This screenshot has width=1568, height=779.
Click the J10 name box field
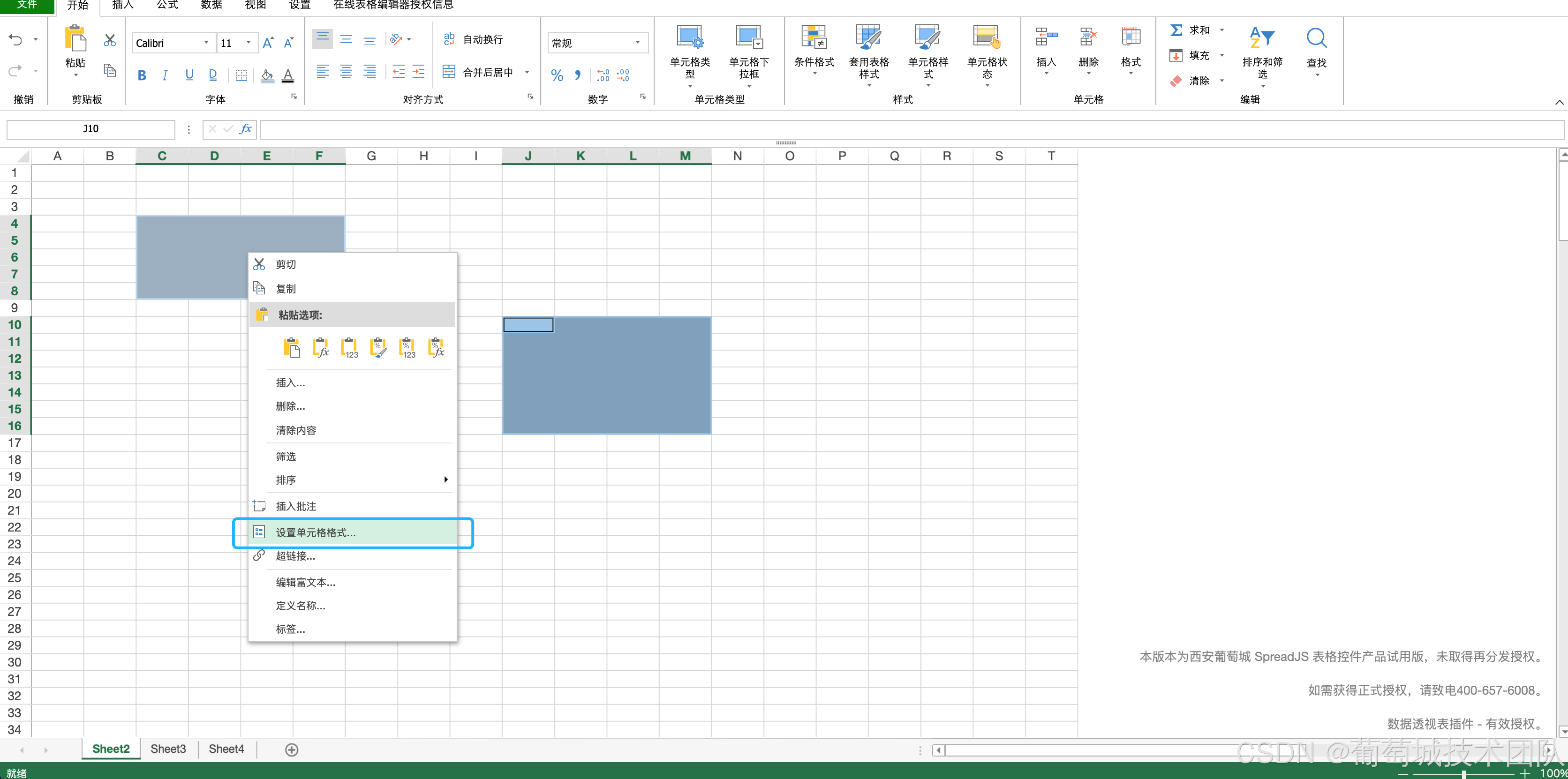[x=90, y=128]
